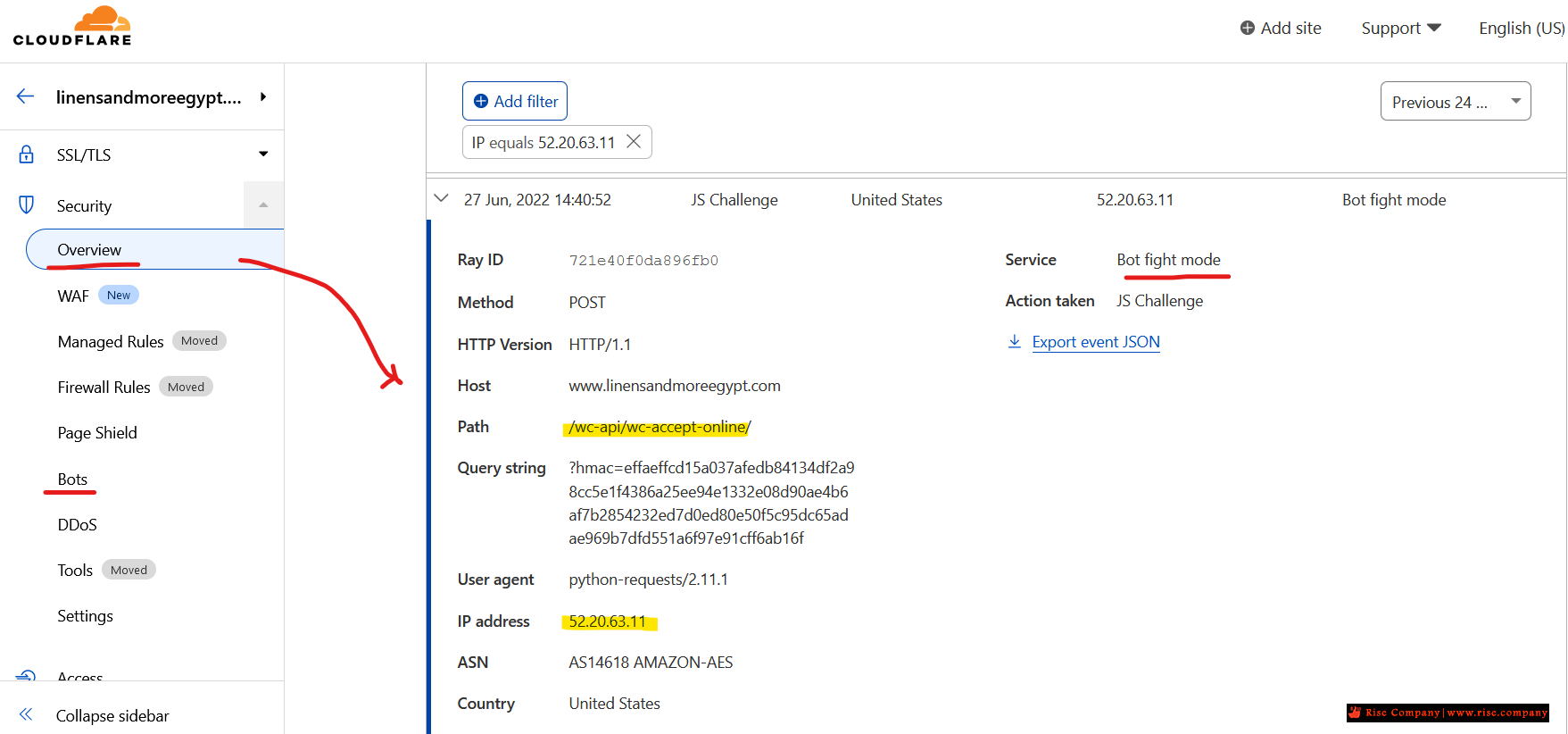Viewport: 1568px width, 734px height.
Task: Open the DDoS sidebar item
Action: pyautogui.click(x=77, y=524)
